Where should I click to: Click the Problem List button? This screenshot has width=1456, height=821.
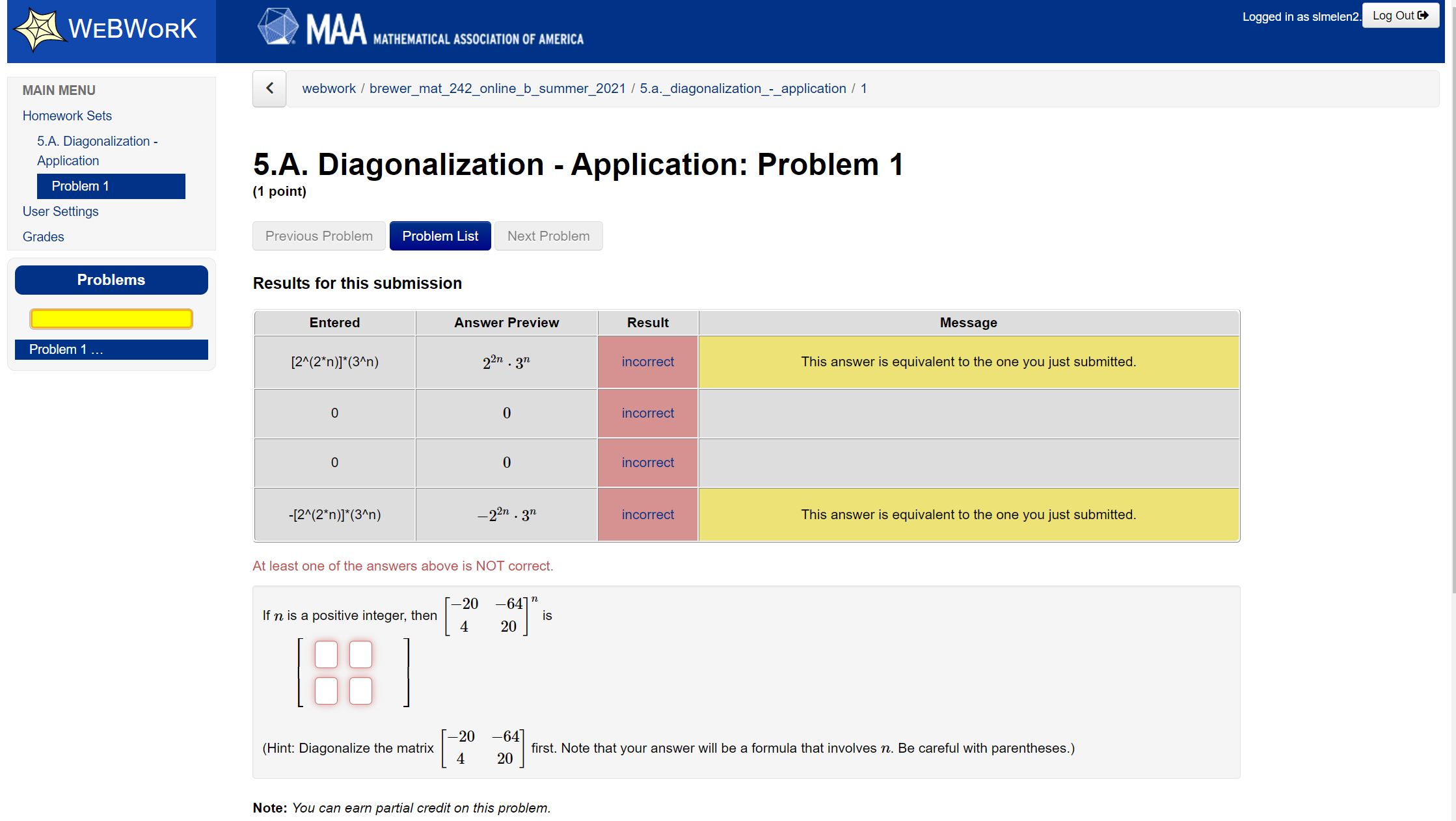[x=440, y=236]
